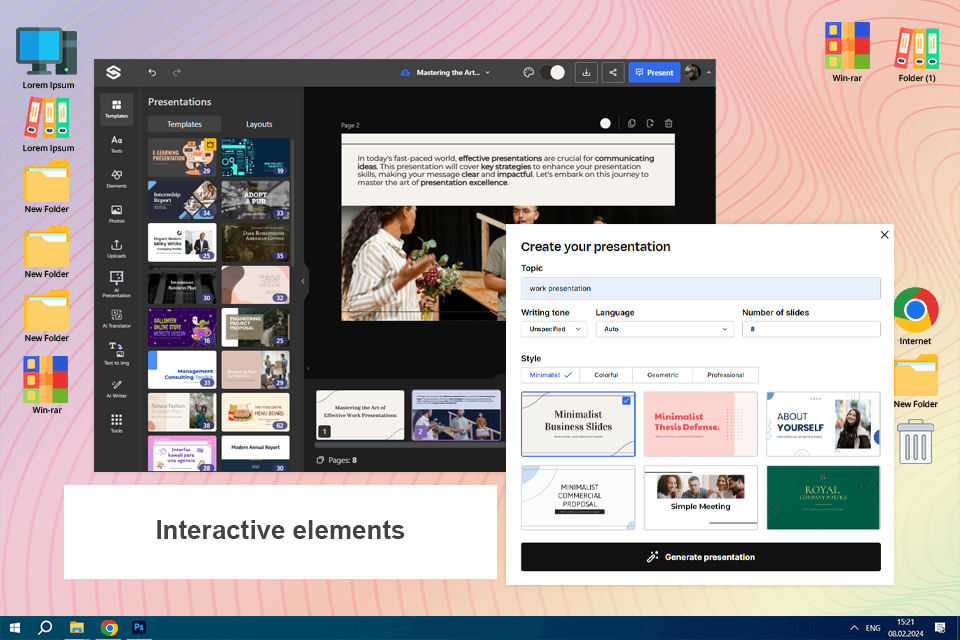The height and width of the screenshot is (640, 960).
Task: Click the download icon button
Action: click(586, 72)
